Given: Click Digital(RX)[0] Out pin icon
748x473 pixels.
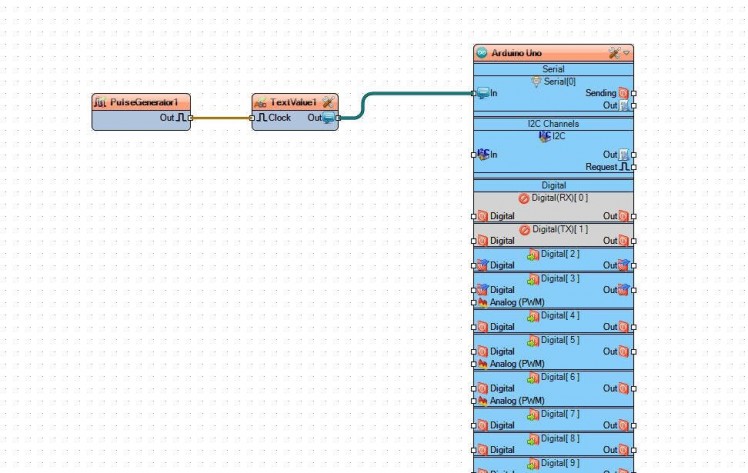Looking at the screenshot, I should 623,216.
